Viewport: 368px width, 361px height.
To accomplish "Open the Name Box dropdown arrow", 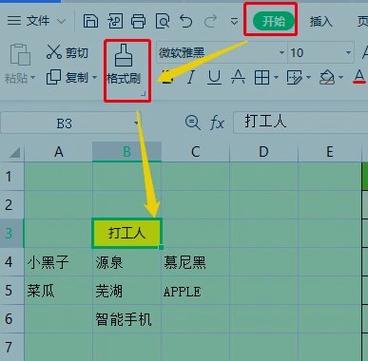I will pyautogui.click(x=136, y=124).
